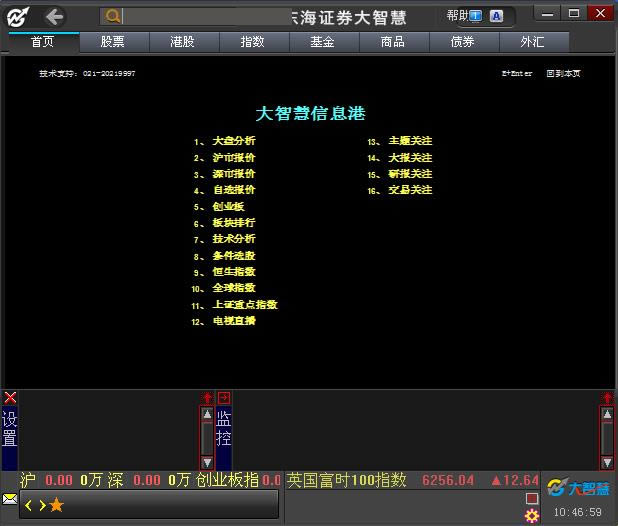Click the red square icon near ticker
Viewport: 618px width, 526px height.
tap(532, 499)
